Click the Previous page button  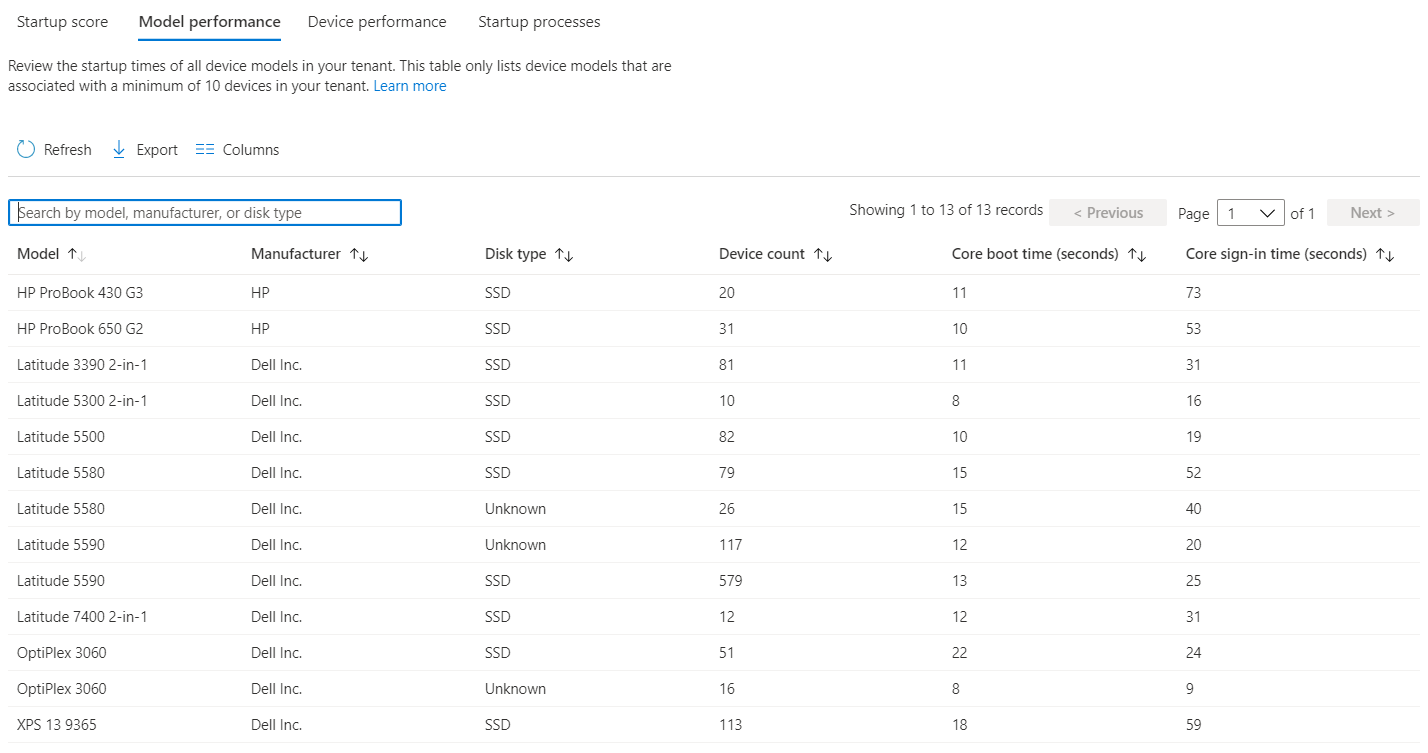[1108, 212]
